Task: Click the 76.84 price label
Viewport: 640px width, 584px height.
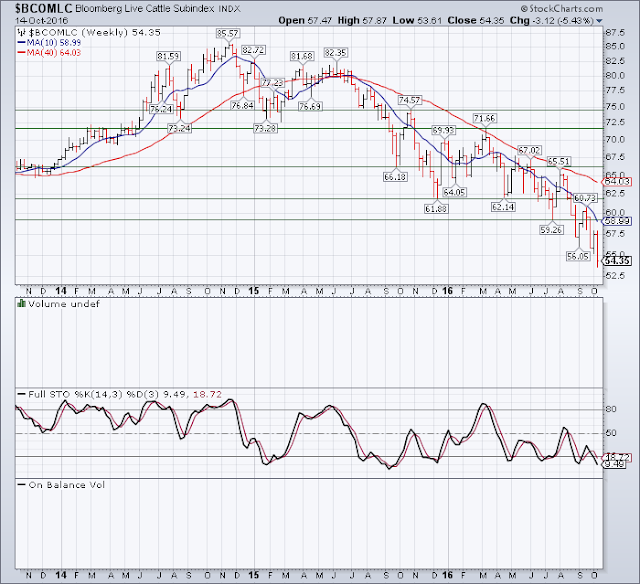Action: coord(242,105)
